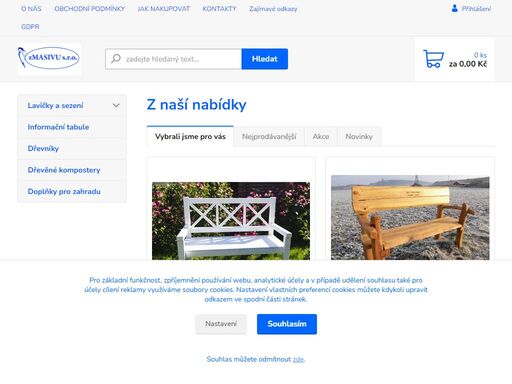Click the shopping cart icon
512x384 pixels.
pyautogui.click(x=433, y=59)
